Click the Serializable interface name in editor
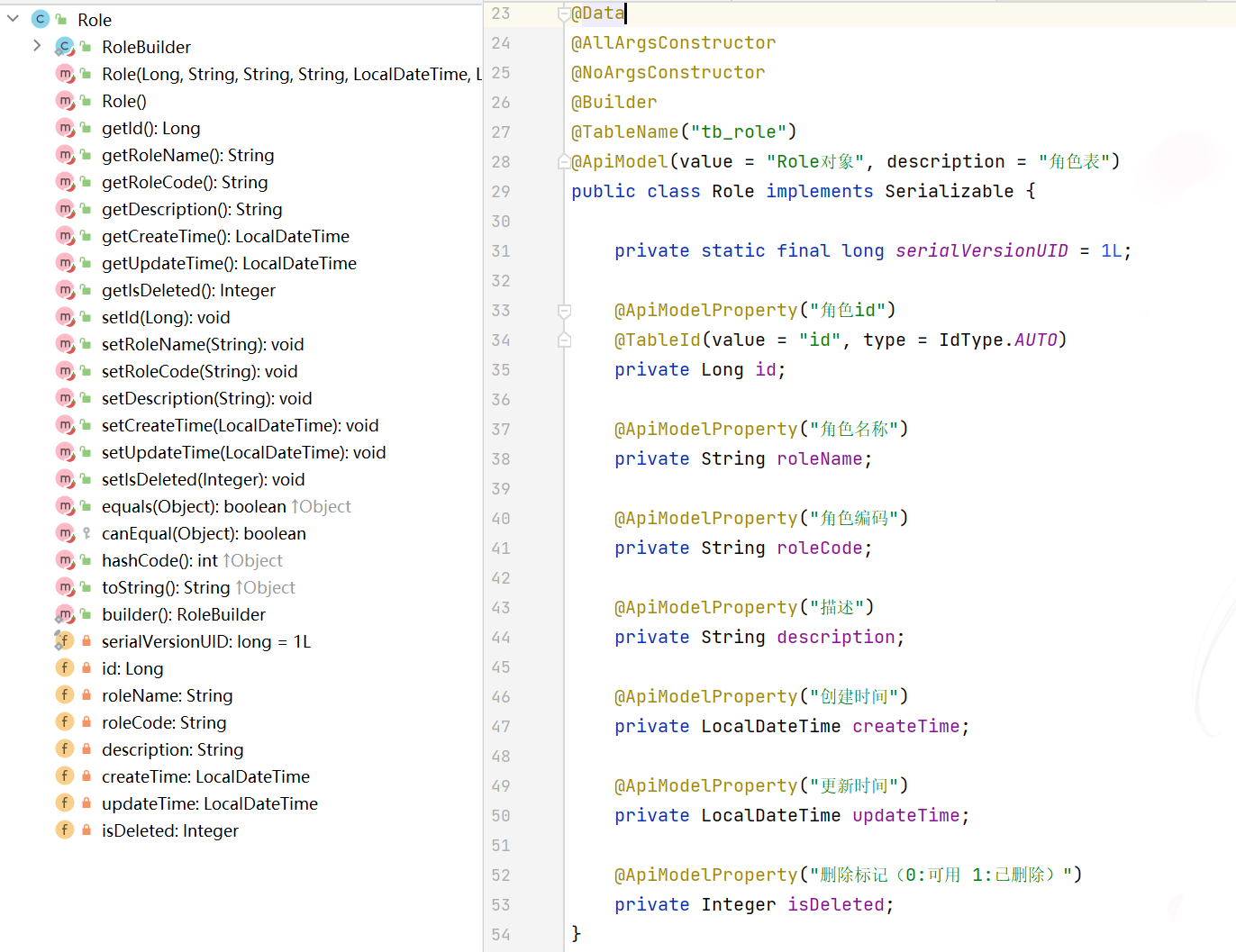 point(949,191)
